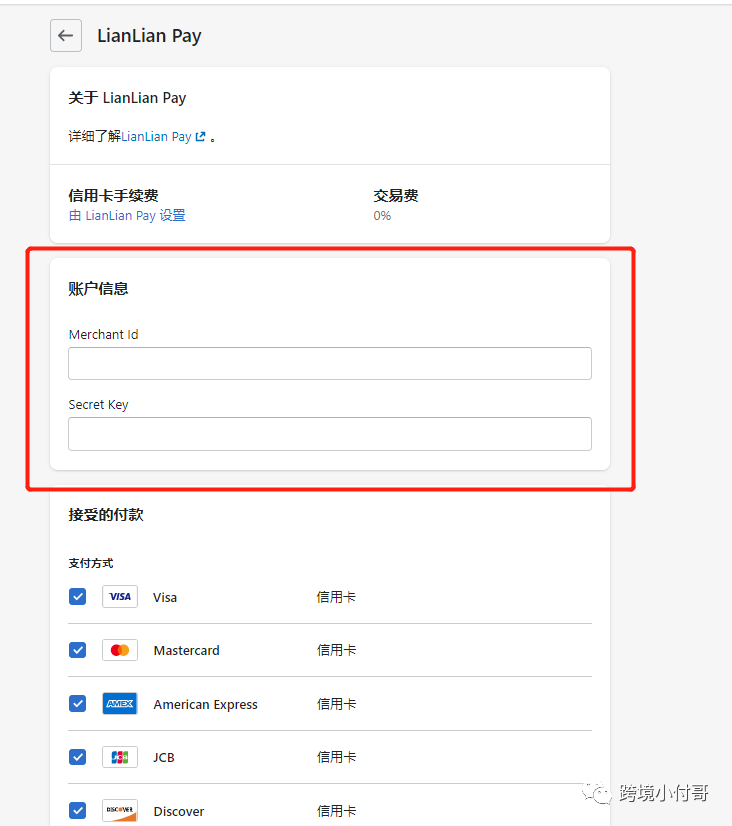The height and width of the screenshot is (826, 732).
Task: Click the external link icon after LianLian Pay
Action: (200, 136)
